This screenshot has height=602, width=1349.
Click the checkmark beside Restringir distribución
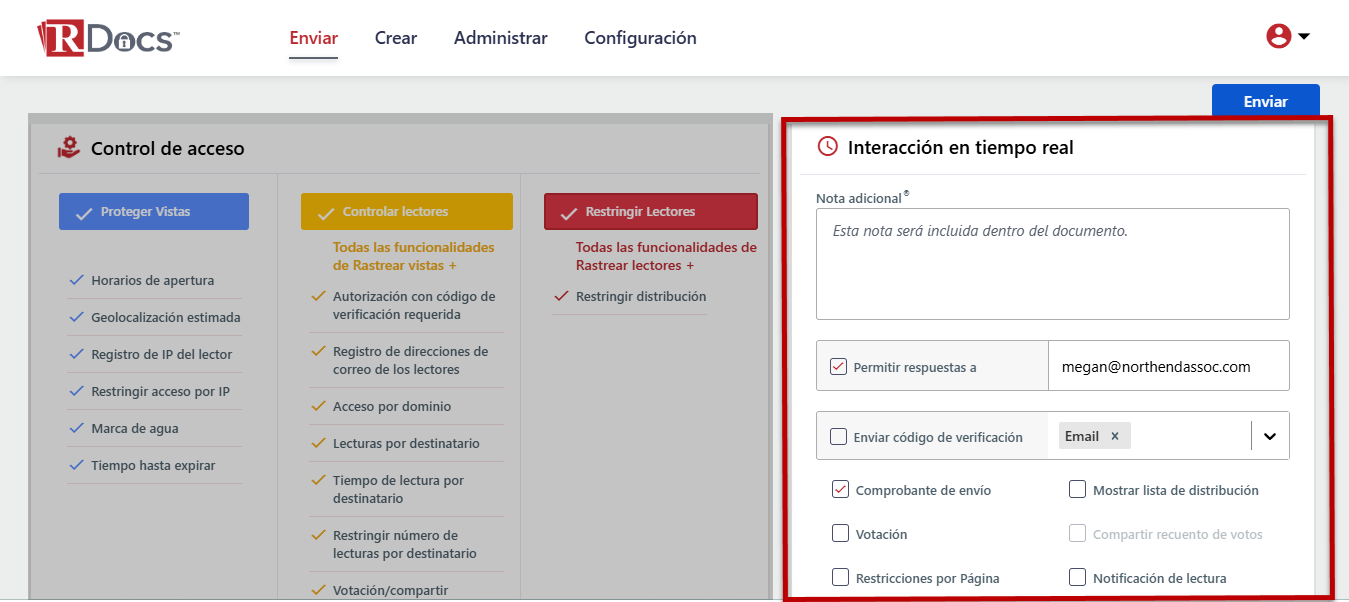click(x=561, y=296)
